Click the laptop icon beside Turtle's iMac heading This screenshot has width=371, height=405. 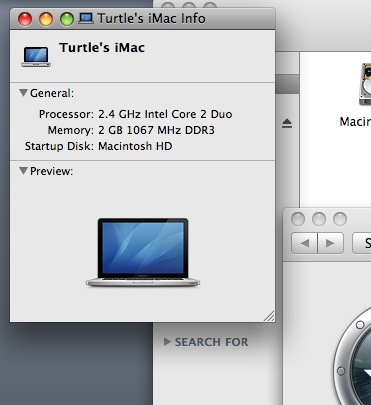point(36,57)
